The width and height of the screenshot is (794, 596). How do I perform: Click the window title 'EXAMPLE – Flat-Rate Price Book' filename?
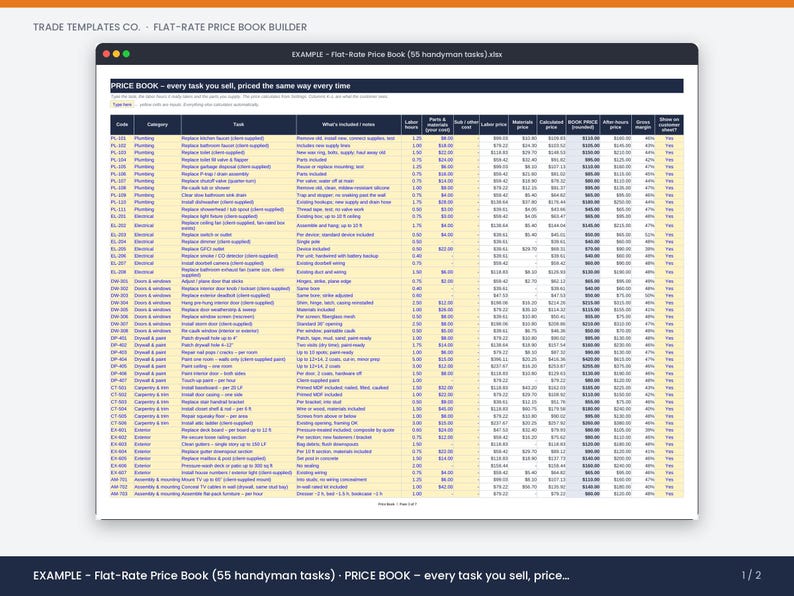[396, 54]
